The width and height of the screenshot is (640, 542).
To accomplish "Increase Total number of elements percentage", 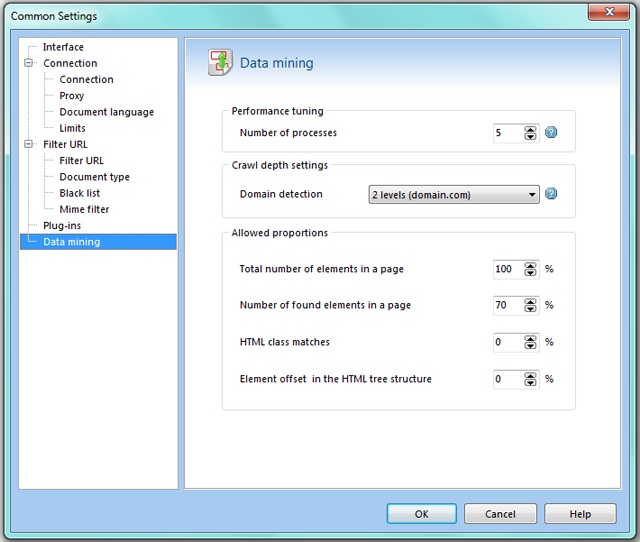I will (x=530, y=265).
